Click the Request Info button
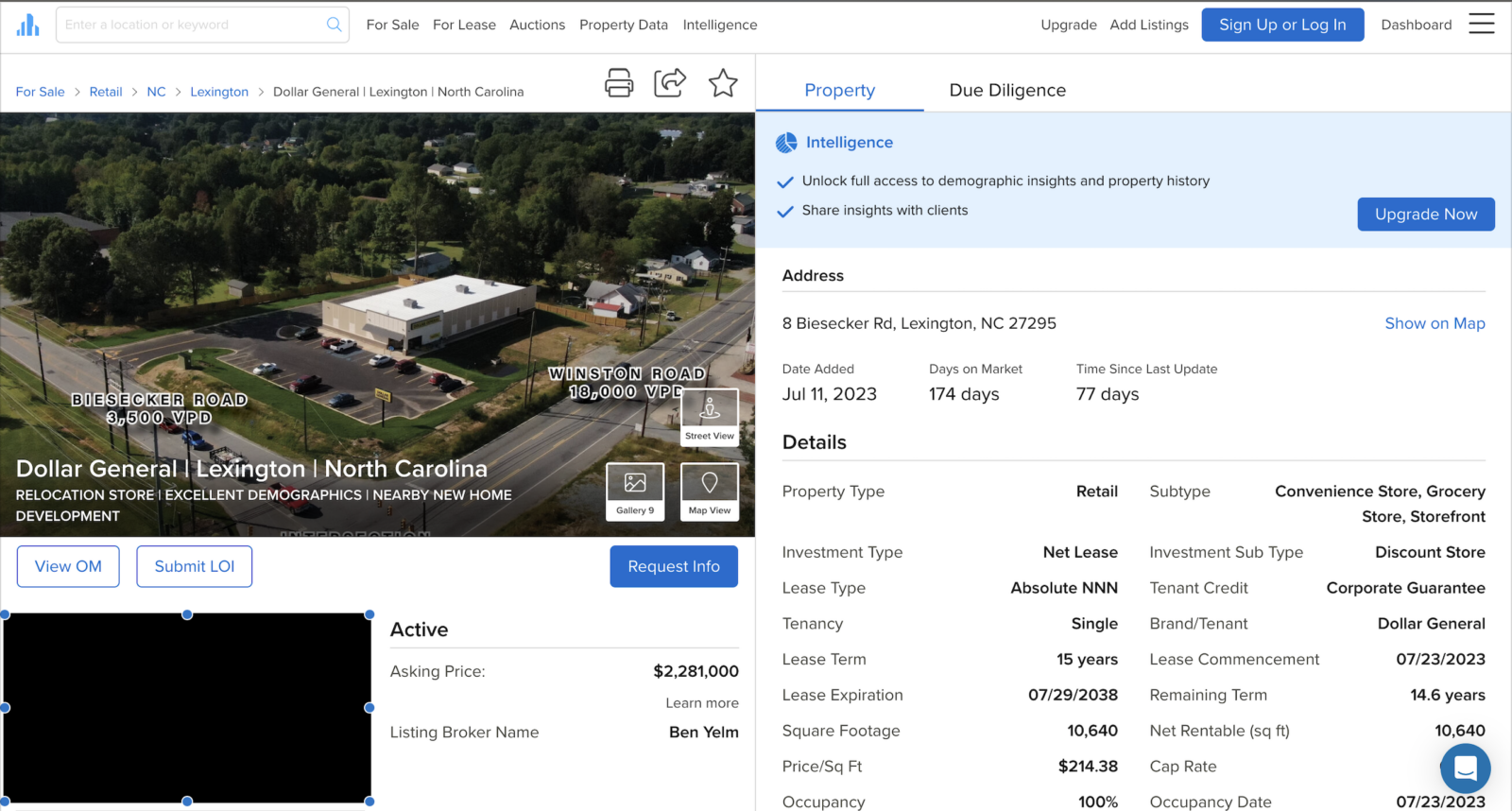1512x811 pixels. coord(674,566)
